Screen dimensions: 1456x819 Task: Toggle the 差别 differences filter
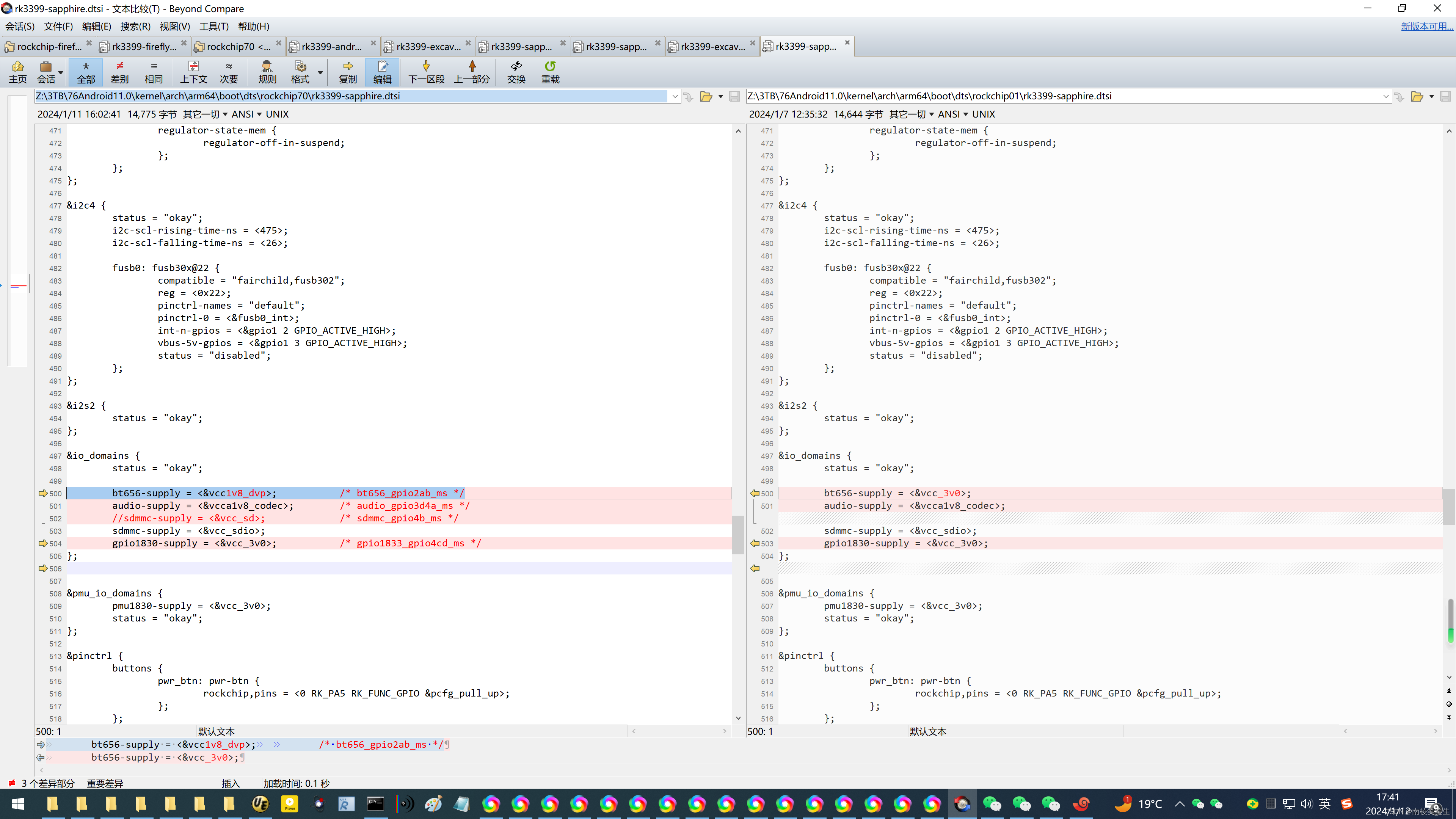click(119, 72)
